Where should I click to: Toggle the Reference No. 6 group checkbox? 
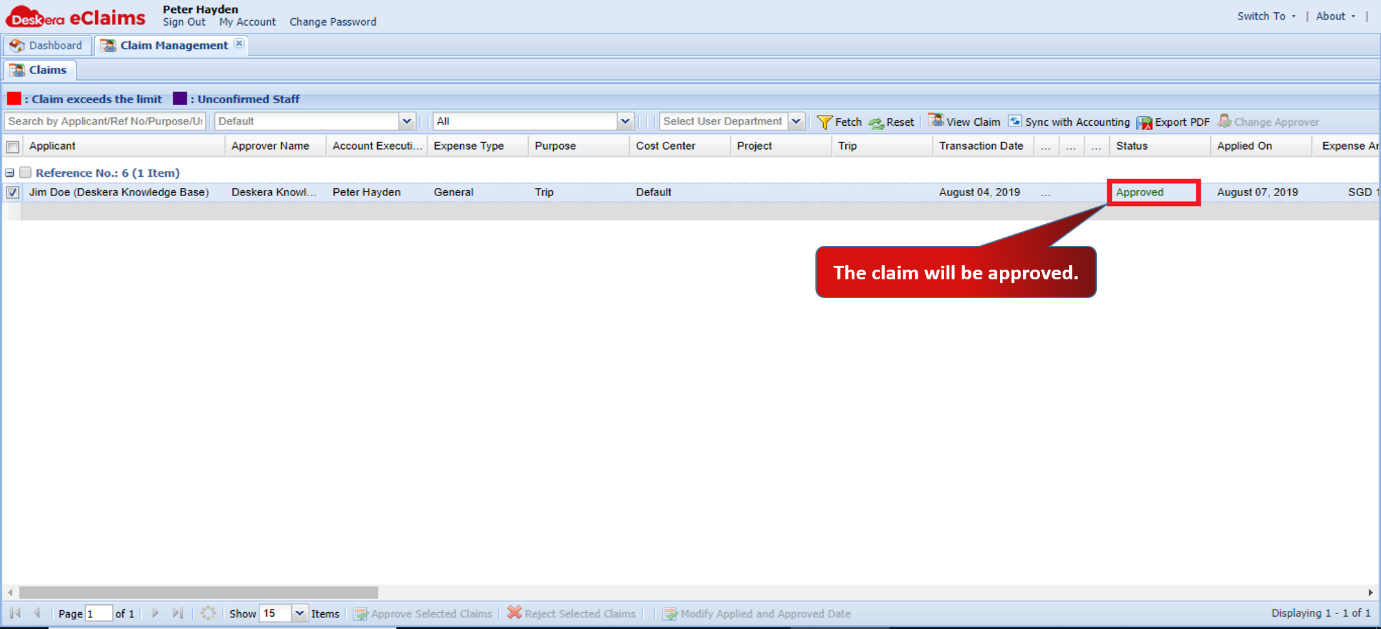[25, 173]
